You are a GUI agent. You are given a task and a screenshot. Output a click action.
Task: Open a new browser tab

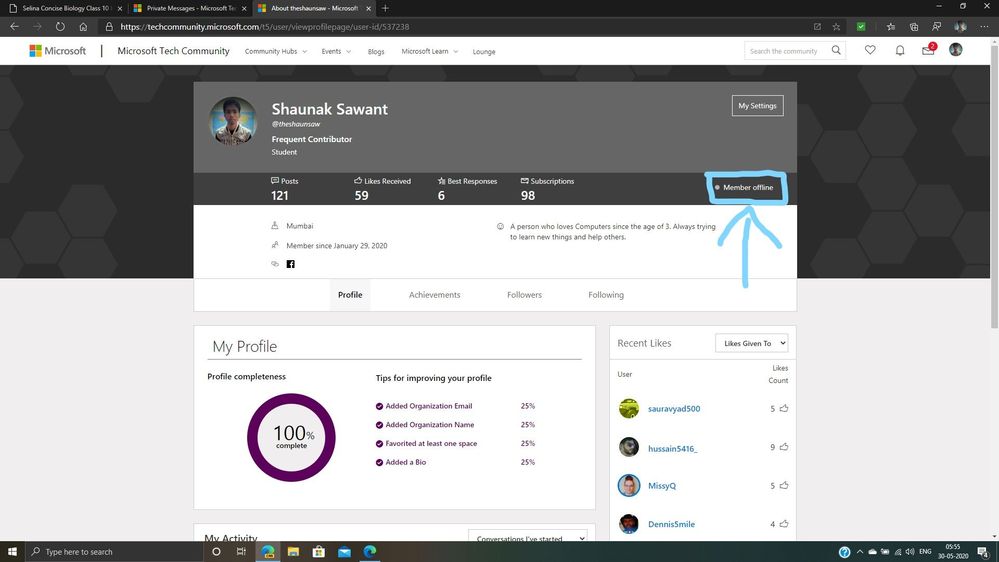coord(385,8)
